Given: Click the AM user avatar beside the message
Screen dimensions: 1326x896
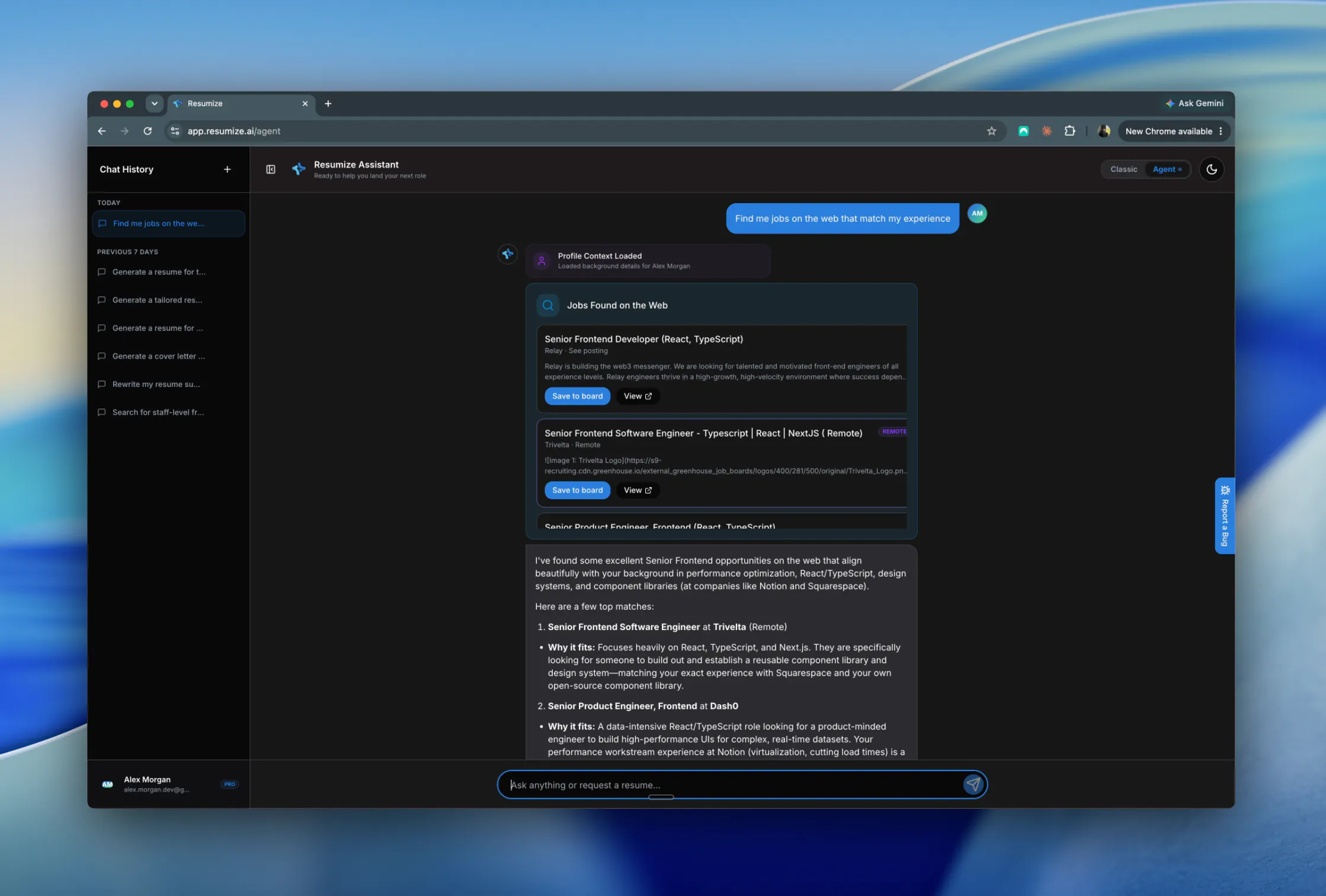Looking at the screenshot, I should pyautogui.click(x=977, y=213).
